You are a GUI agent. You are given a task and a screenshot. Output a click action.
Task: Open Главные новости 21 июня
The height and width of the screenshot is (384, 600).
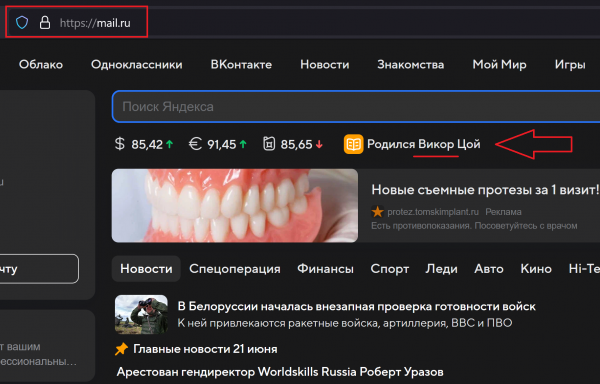click(x=205, y=349)
